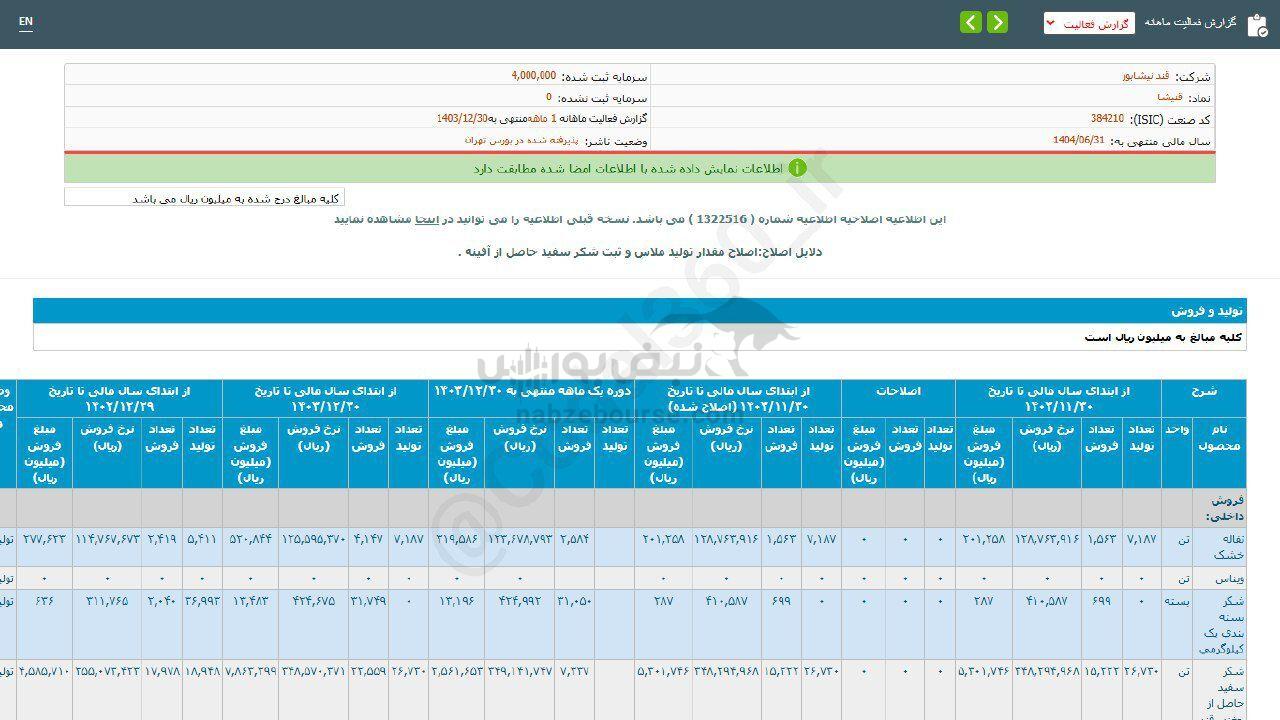This screenshot has height=720, width=1280.
Task: Select cell value ۱۲۵,۵۹۵,۳۷۰
Action: 314,538
